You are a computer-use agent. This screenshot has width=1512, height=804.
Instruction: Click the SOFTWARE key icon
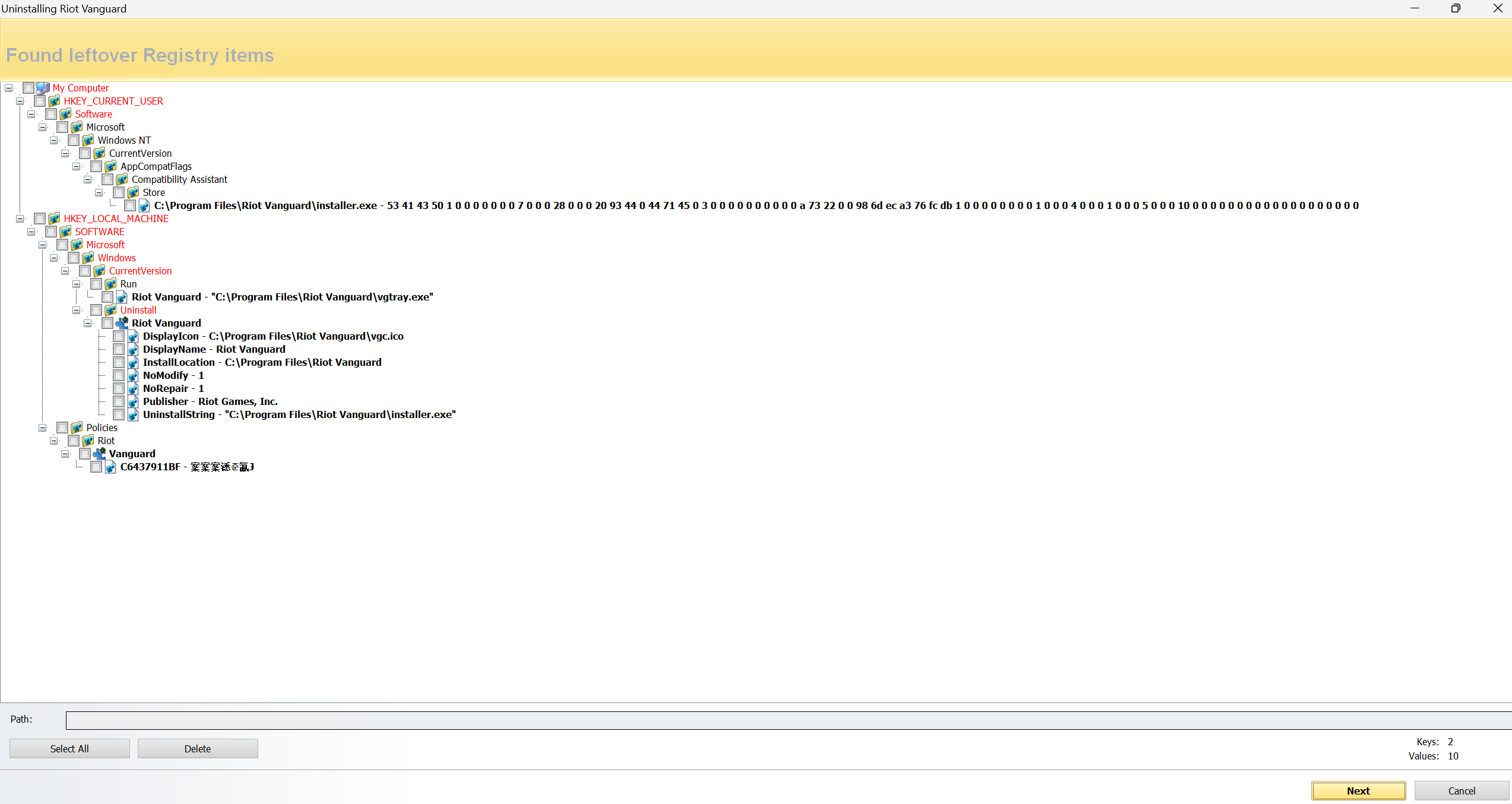pos(65,232)
